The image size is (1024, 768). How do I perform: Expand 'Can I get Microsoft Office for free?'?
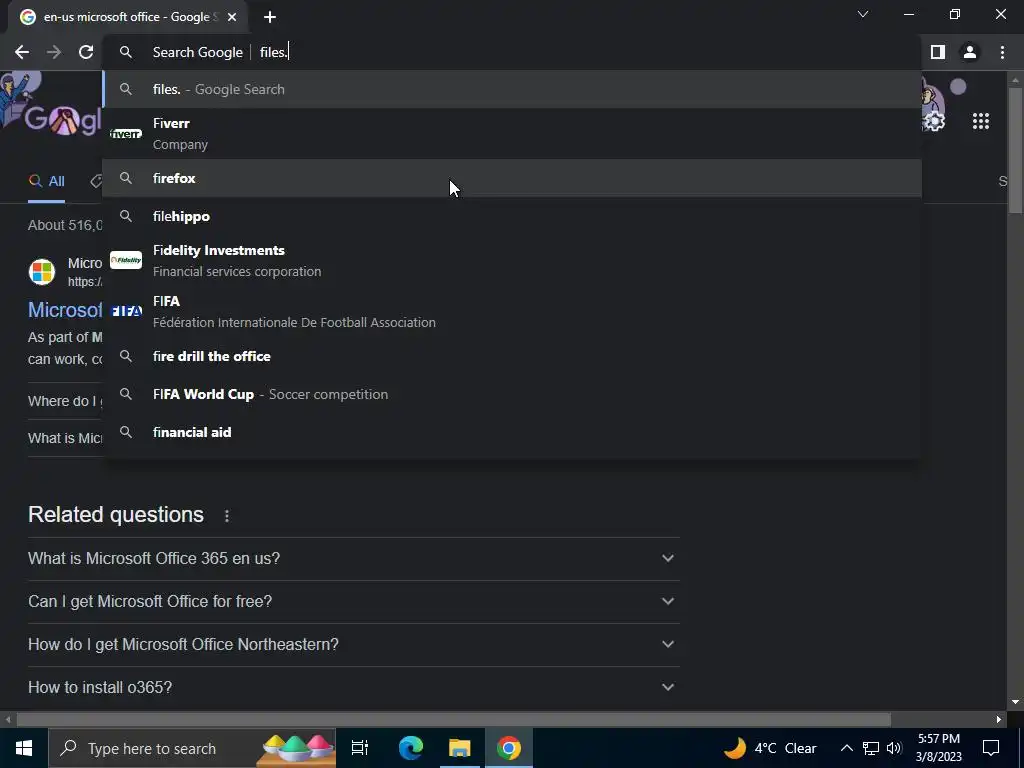(x=353, y=602)
